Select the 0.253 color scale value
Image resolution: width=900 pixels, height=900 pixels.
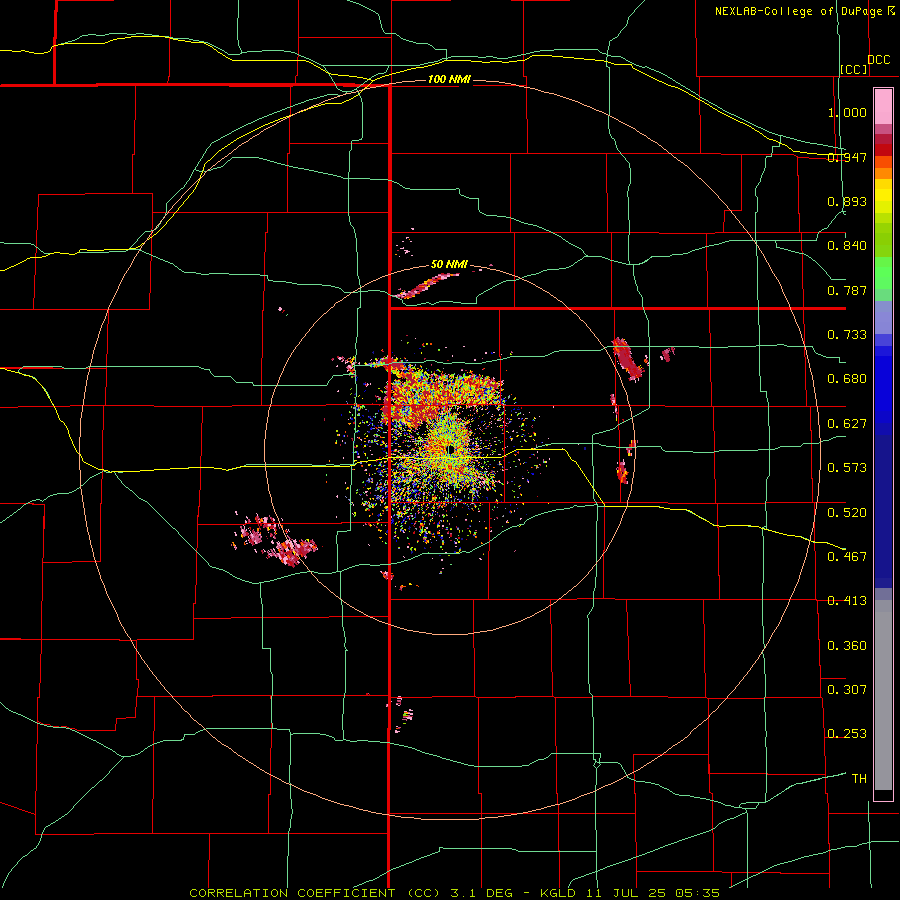click(x=847, y=734)
